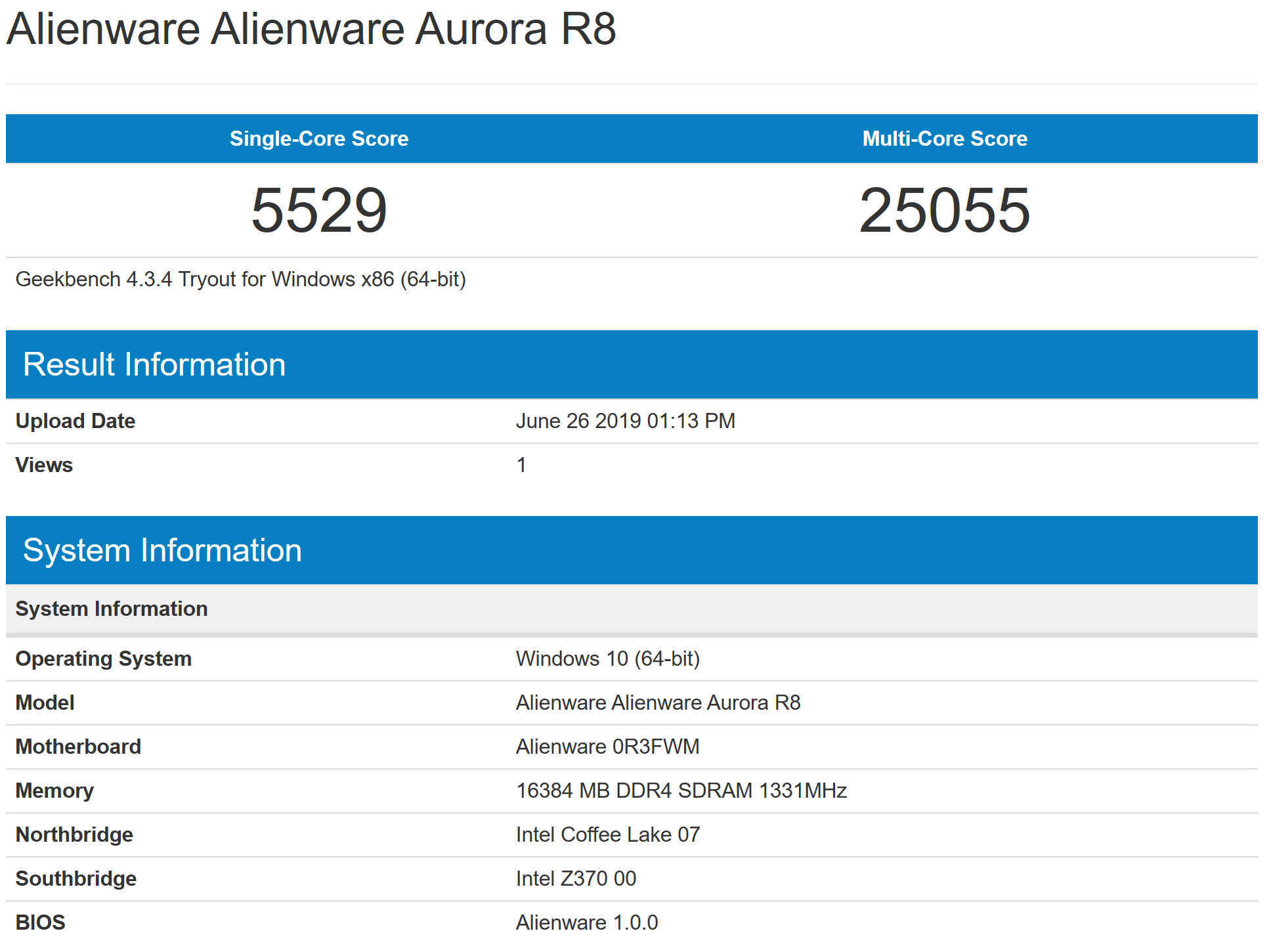
Task: Click the blue System Information section banner
Action: pos(632,550)
